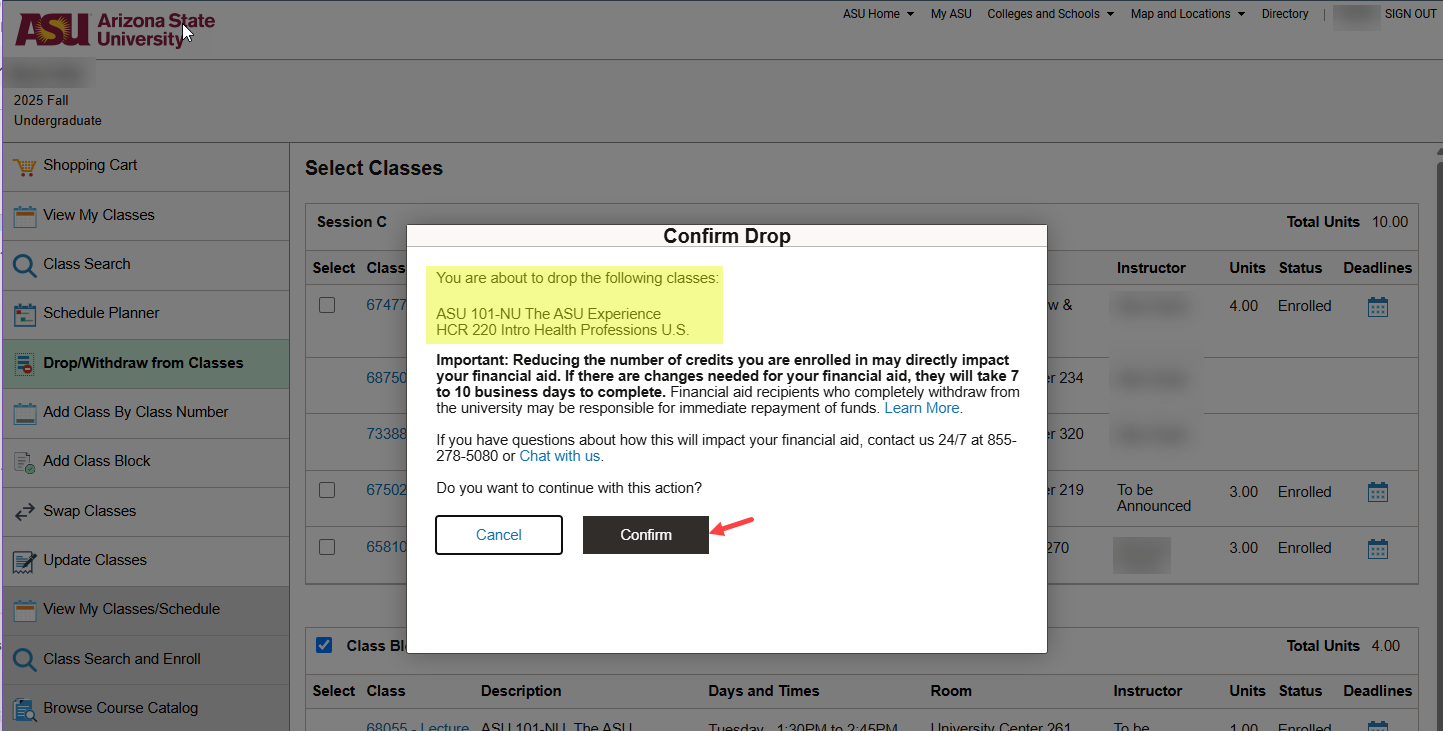Expand the ASU Home dropdown menu
Viewport: 1443px width, 731px height.
click(878, 14)
